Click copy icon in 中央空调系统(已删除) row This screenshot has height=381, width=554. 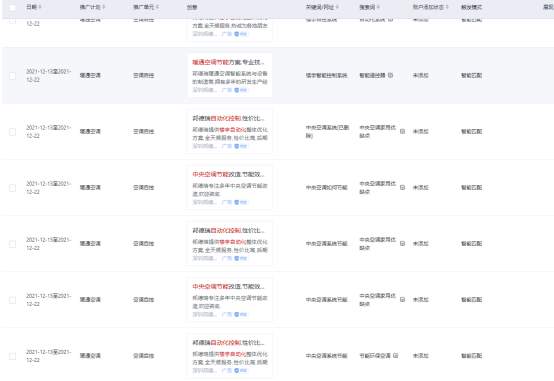point(402,131)
